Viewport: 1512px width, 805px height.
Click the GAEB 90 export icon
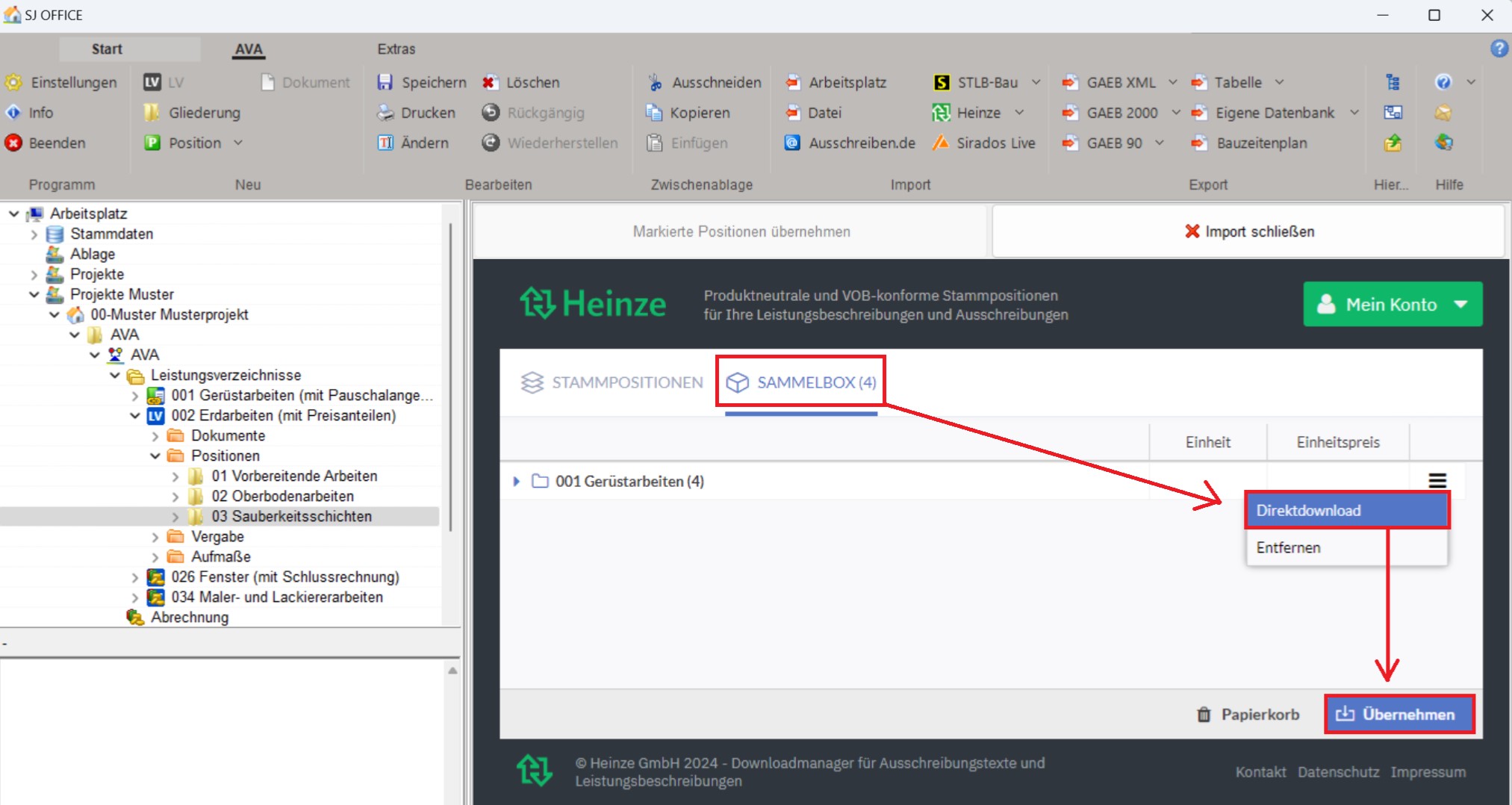1070,143
